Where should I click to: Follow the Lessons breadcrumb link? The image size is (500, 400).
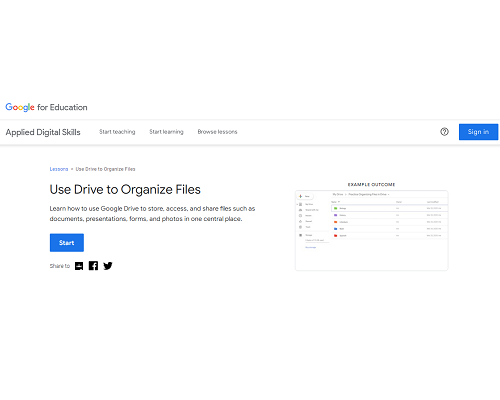59,169
